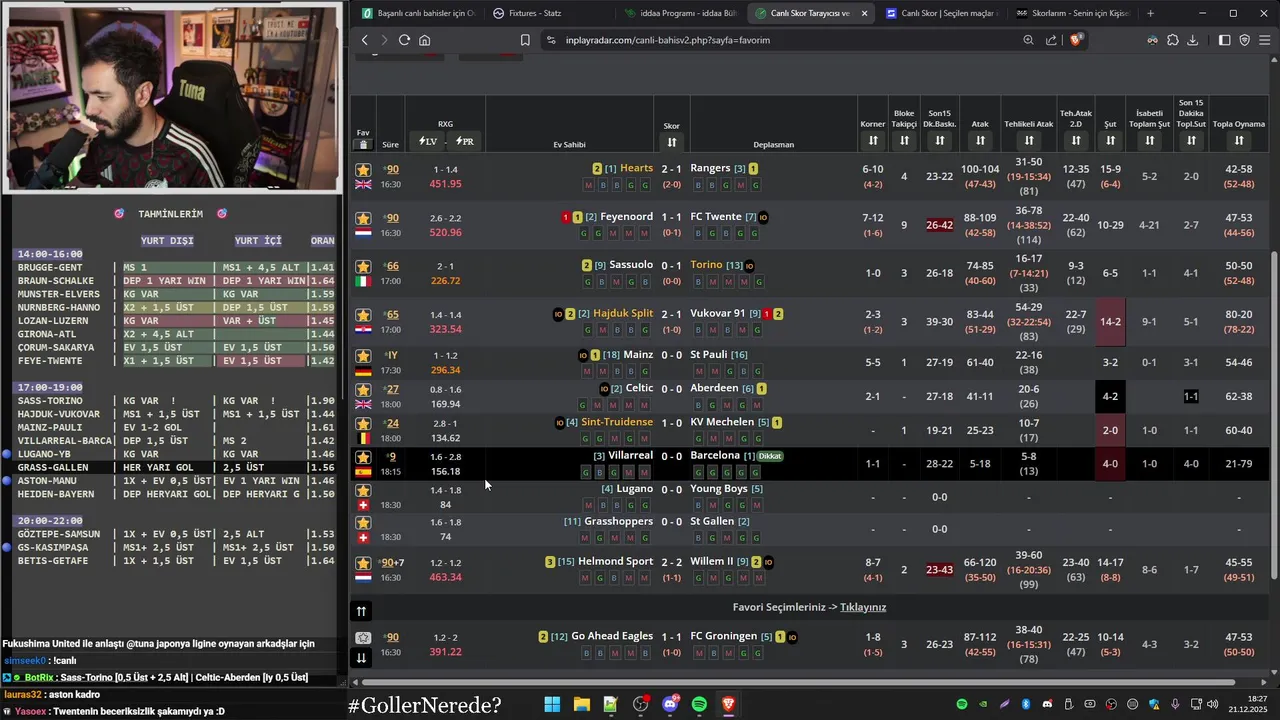Reload the current page
The image size is (1280, 720).
point(404,40)
